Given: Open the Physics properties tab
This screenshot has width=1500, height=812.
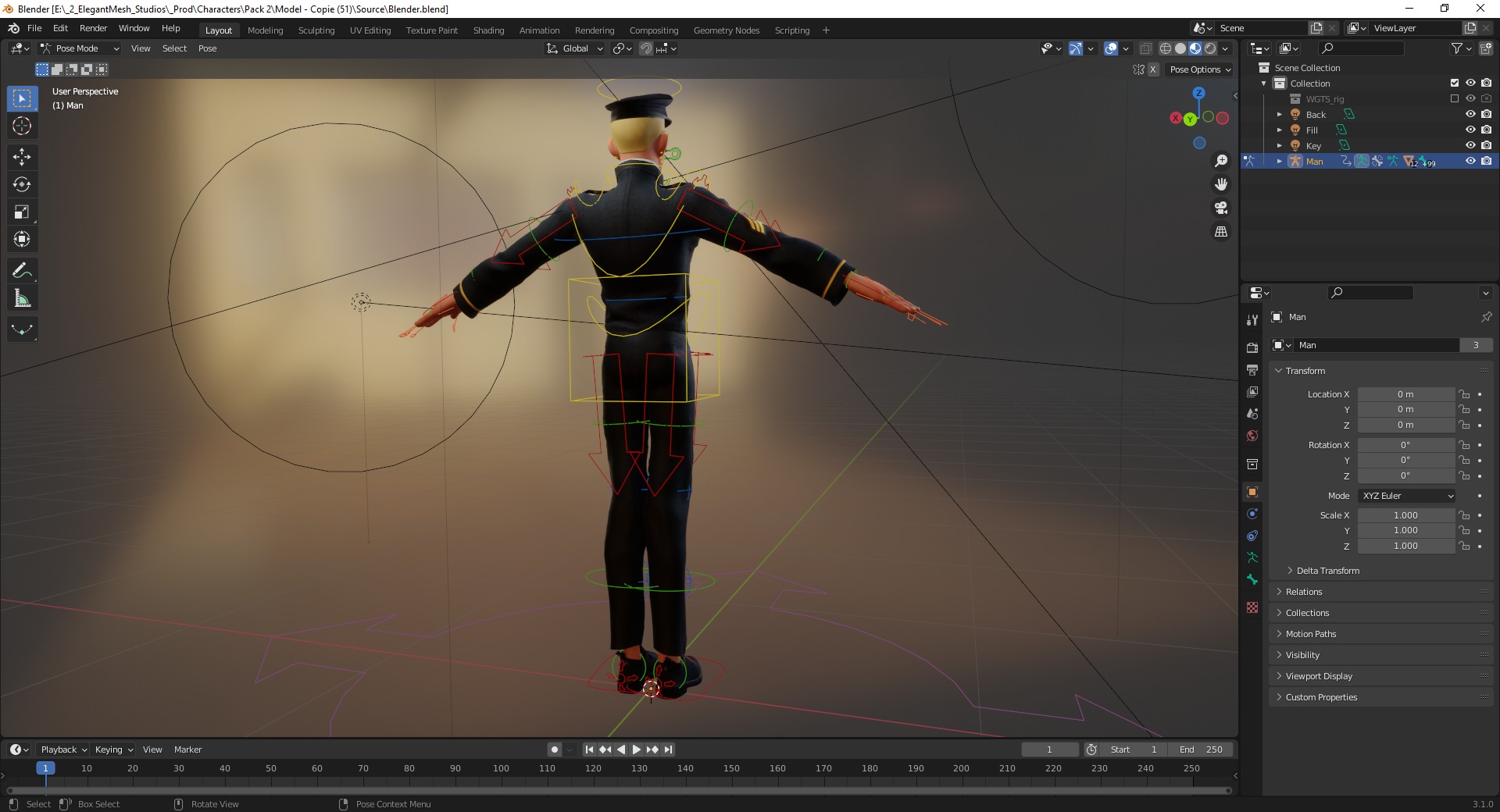Looking at the screenshot, I should [1252, 514].
